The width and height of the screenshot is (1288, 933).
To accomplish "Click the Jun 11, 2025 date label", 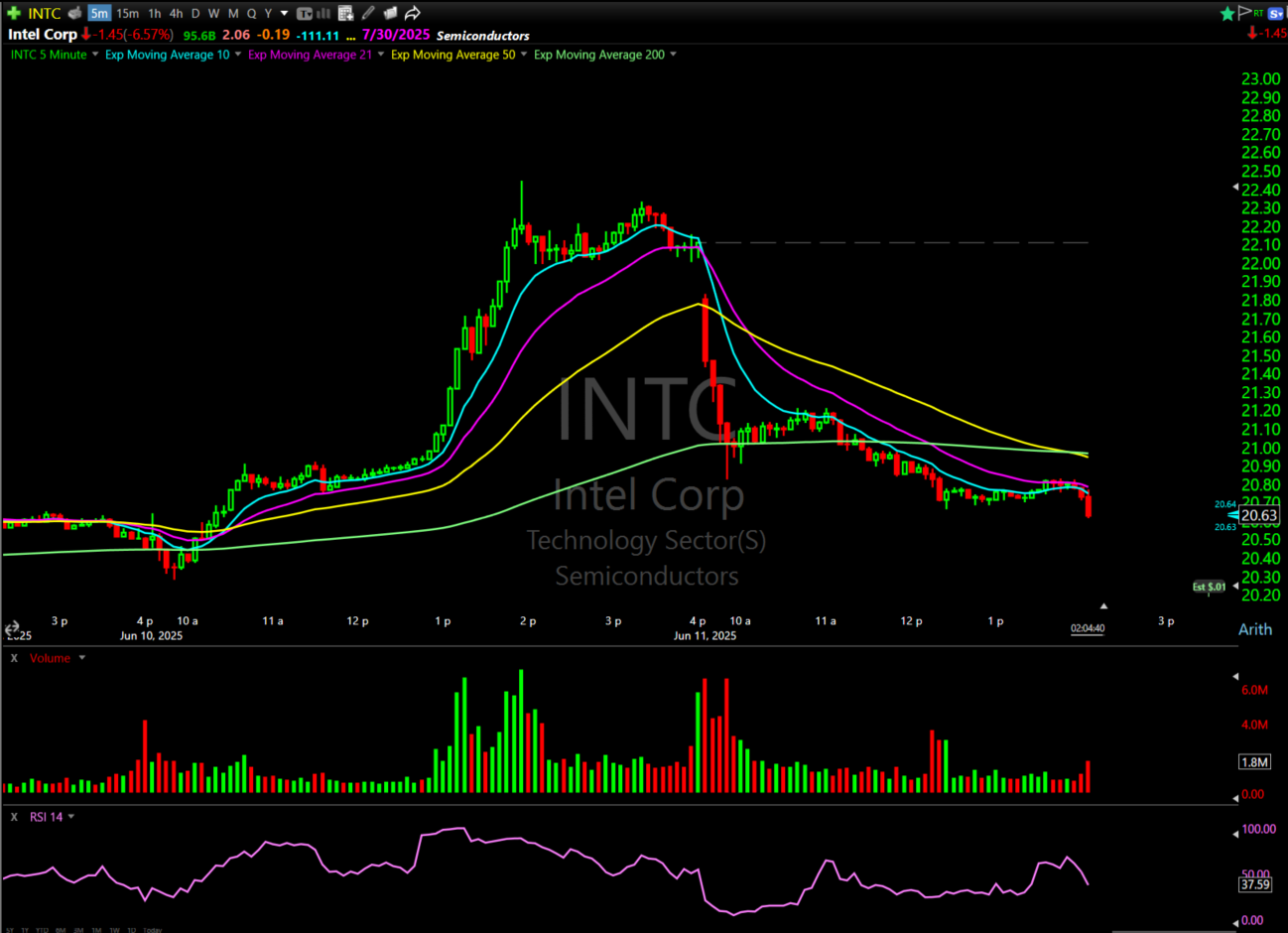I will click(x=705, y=636).
